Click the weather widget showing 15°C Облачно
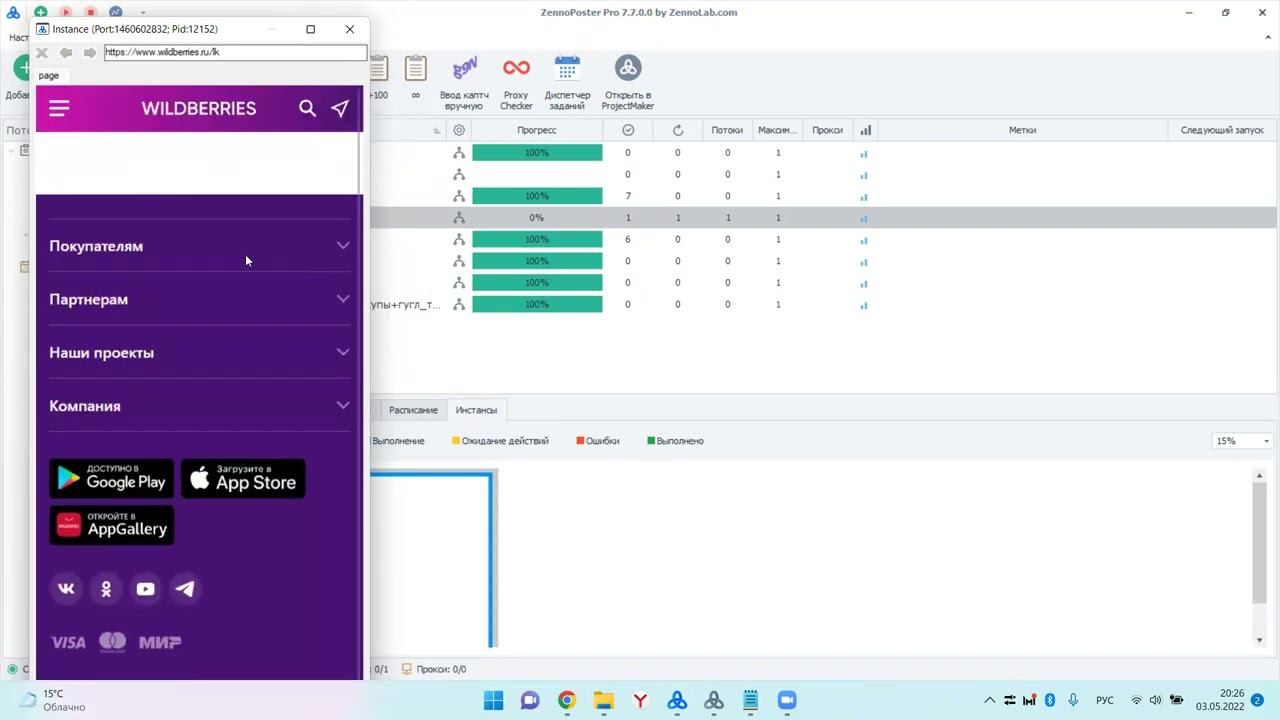Screen dimensions: 1280x720 click(52, 700)
